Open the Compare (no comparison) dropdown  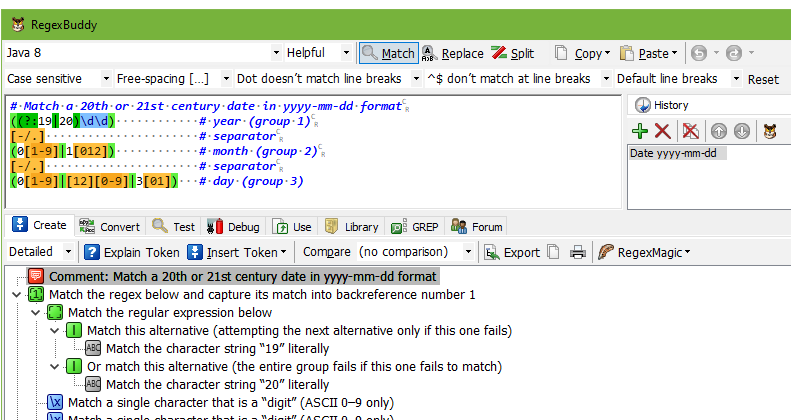(x=468, y=252)
